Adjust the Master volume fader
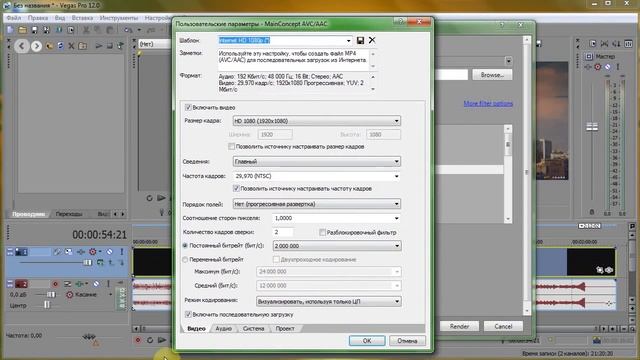 (x=592, y=127)
